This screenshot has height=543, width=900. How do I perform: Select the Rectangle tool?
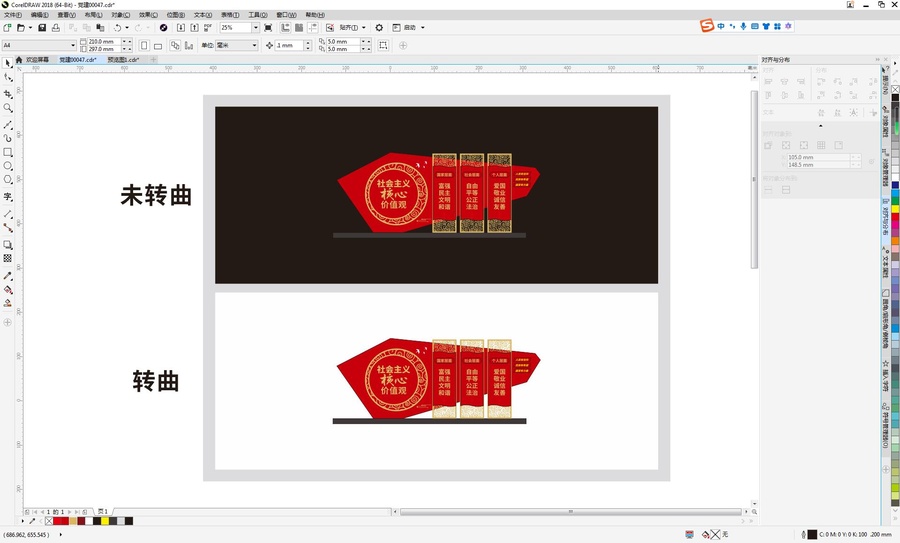(x=7, y=152)
